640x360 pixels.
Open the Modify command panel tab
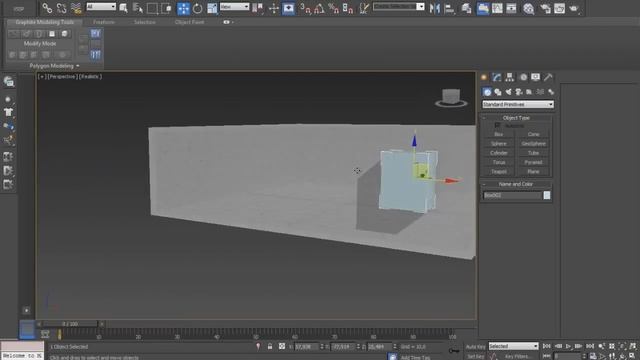pos(497,77)
